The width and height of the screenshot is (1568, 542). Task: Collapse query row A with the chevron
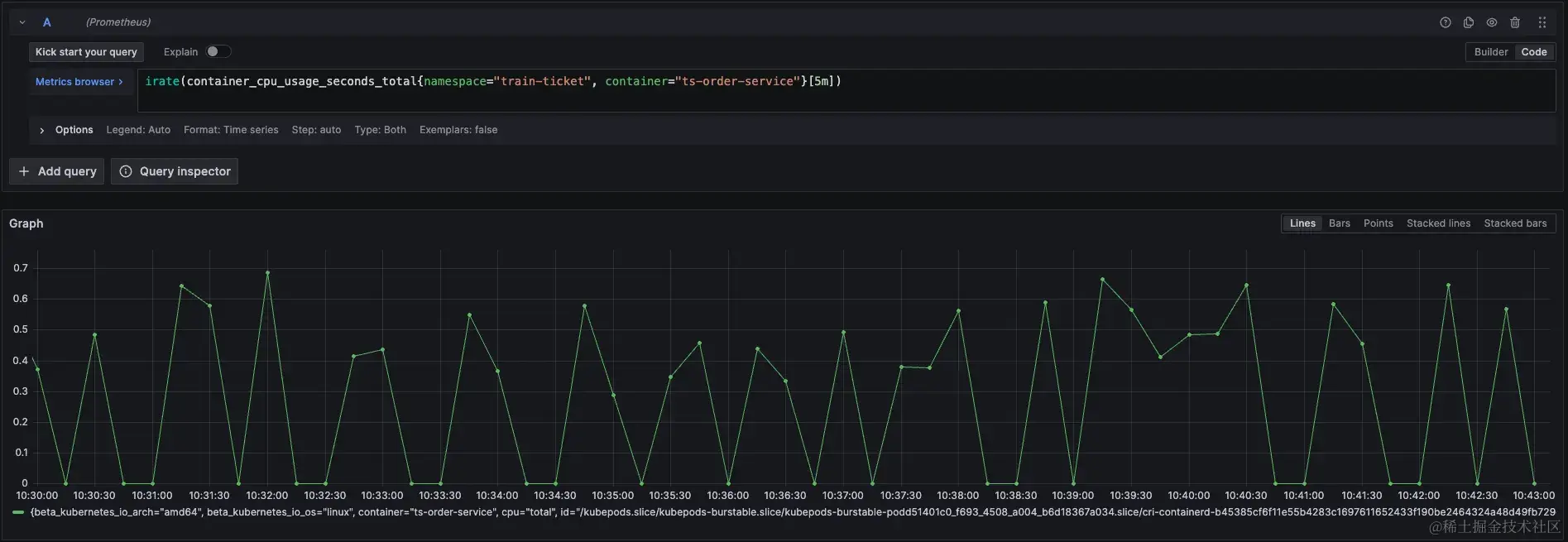22,22
